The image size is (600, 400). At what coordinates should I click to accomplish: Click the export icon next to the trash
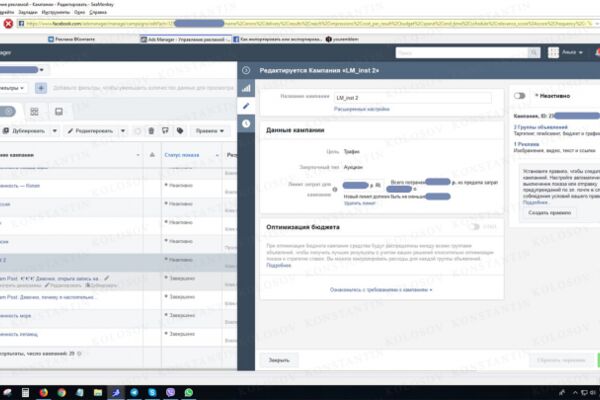pos(165,131)
